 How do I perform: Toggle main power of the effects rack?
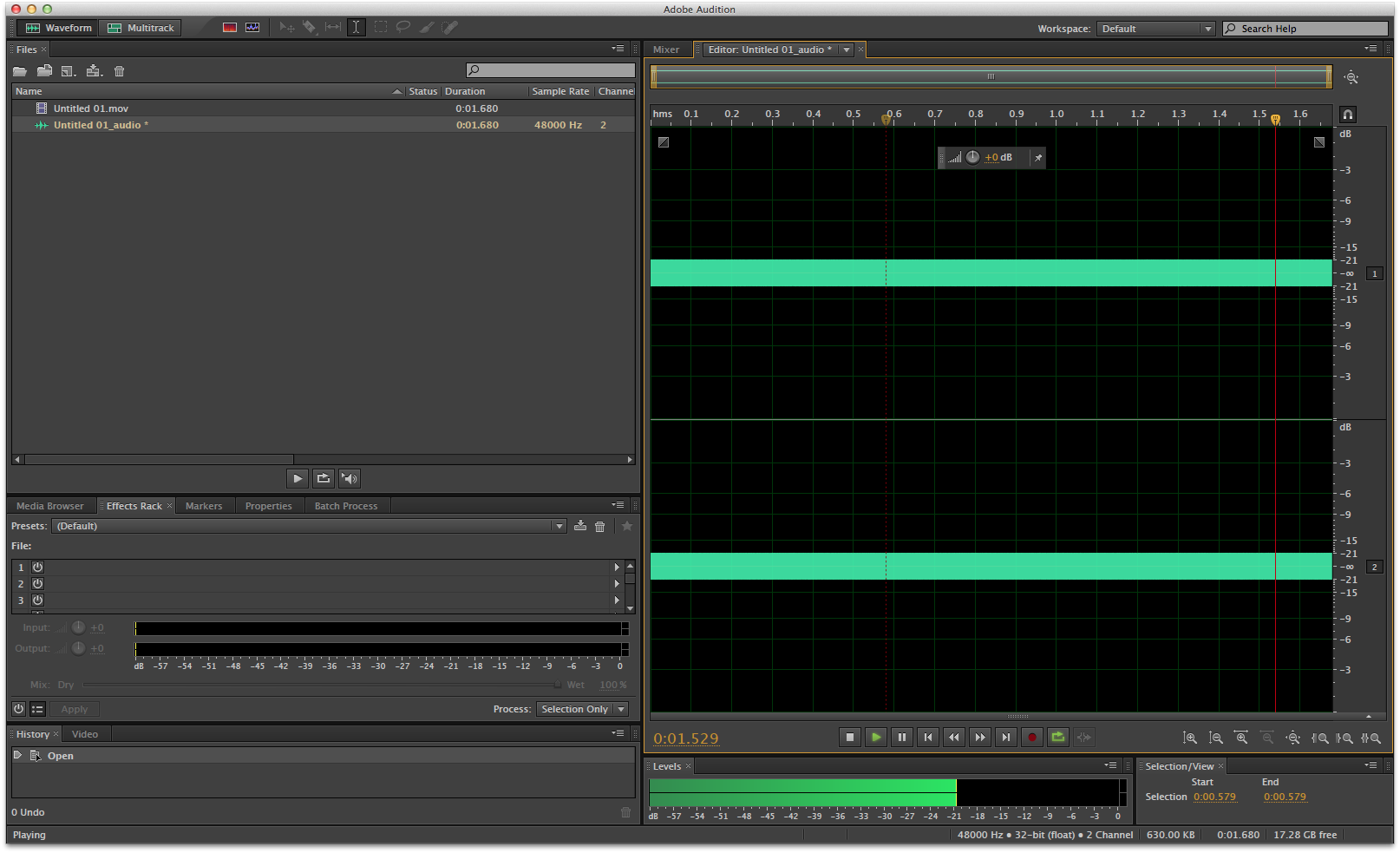click(18, 709)
